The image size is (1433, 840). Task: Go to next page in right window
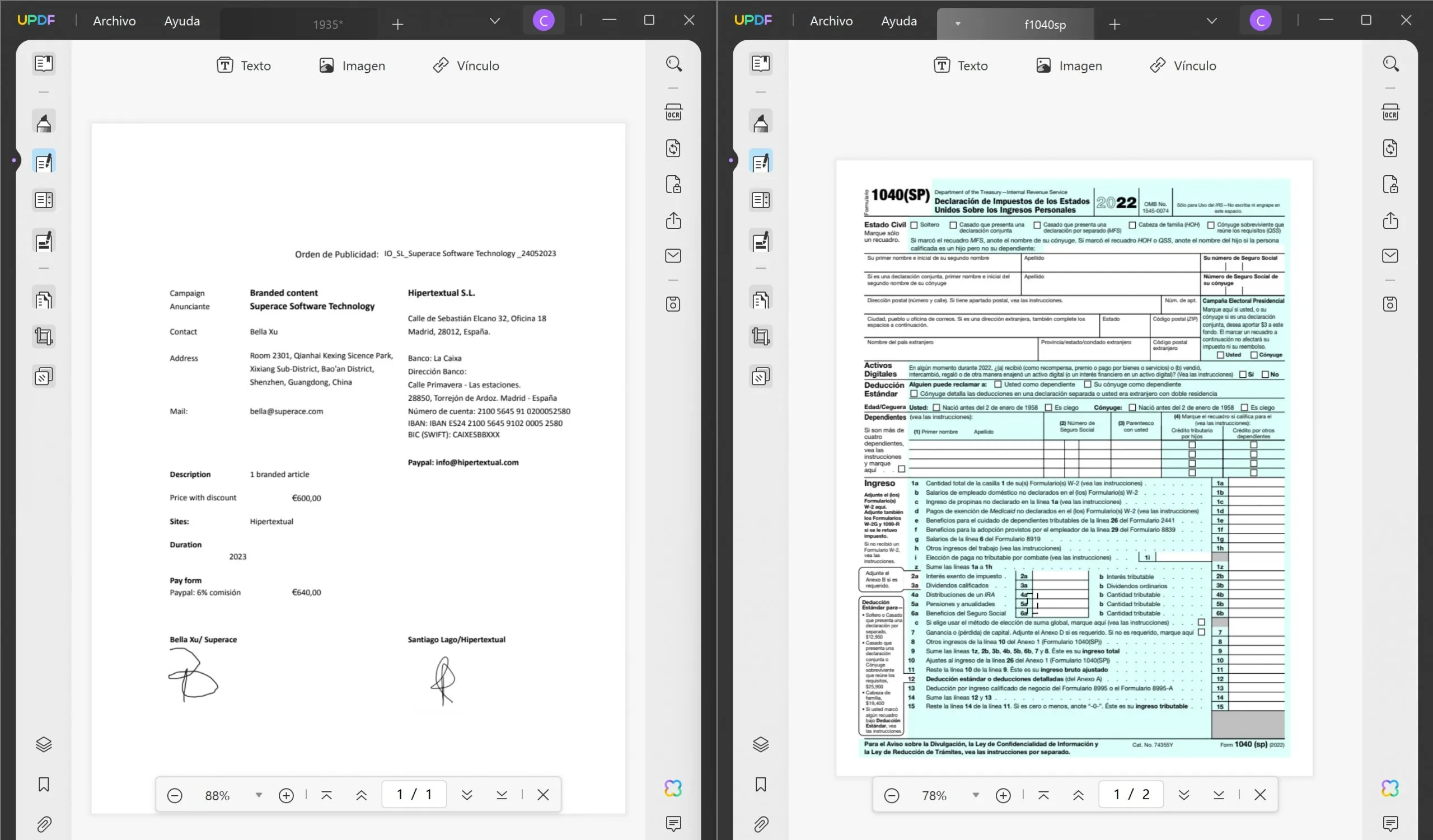point(1184,795)
